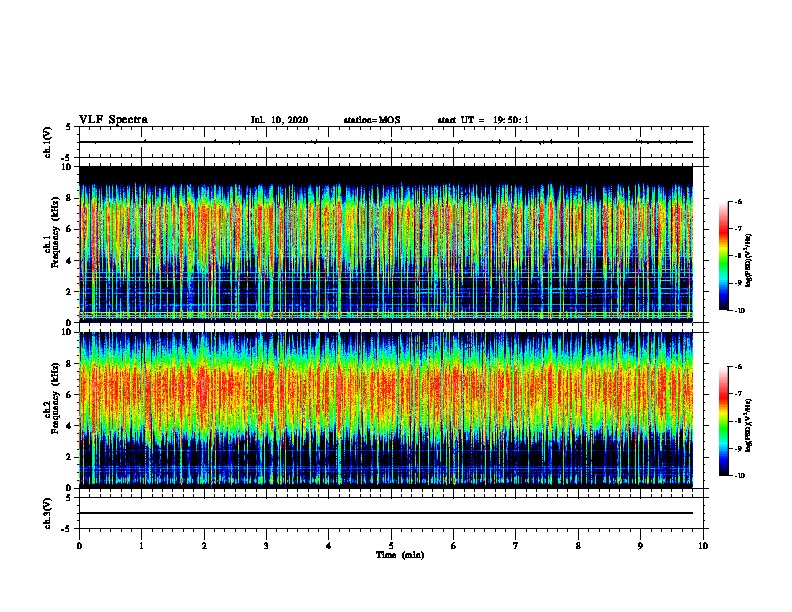Click time axis tick label 9
Screen dimensions: 792x612
[x=640, y=546]
